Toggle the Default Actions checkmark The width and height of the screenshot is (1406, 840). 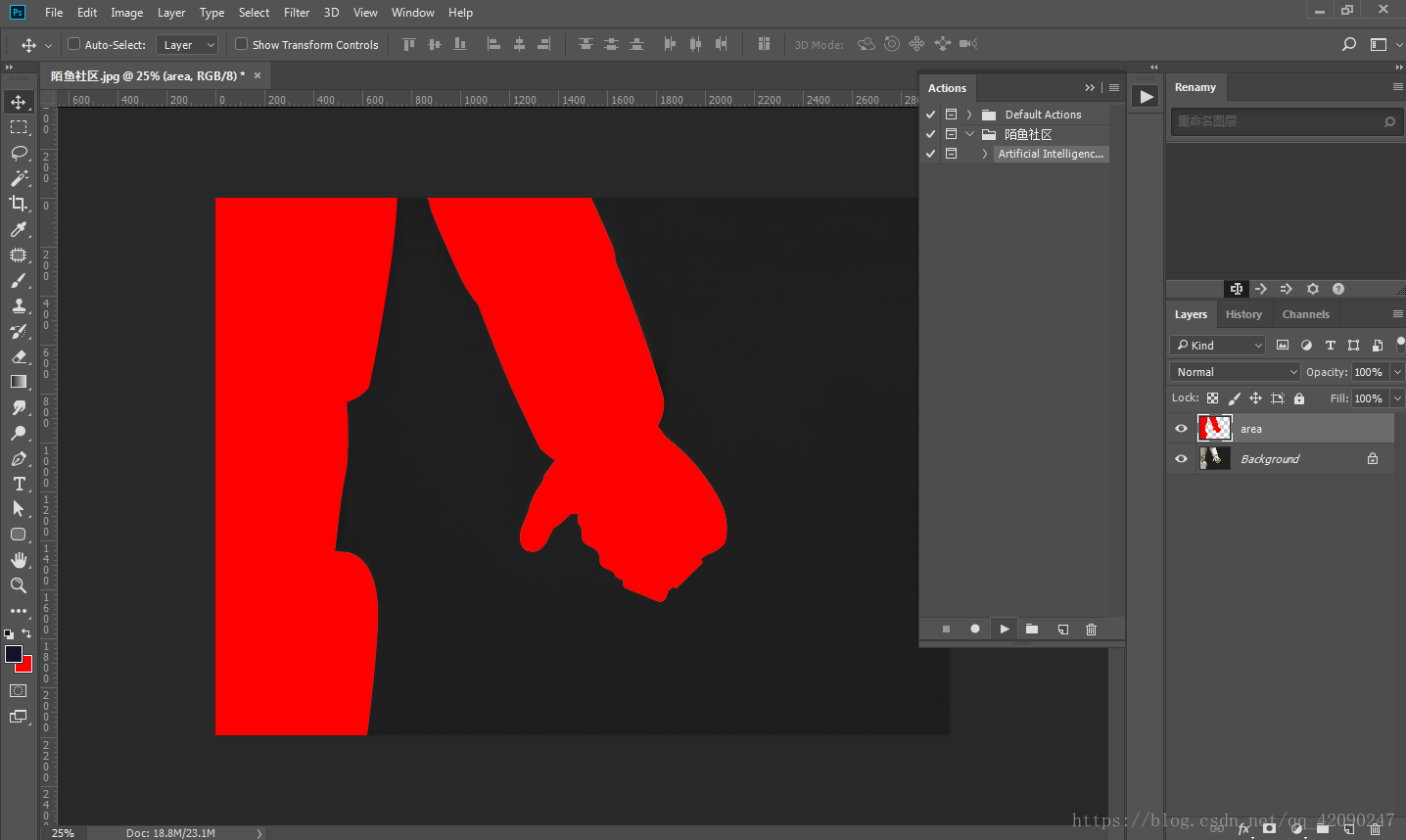(x=931, y=115)
